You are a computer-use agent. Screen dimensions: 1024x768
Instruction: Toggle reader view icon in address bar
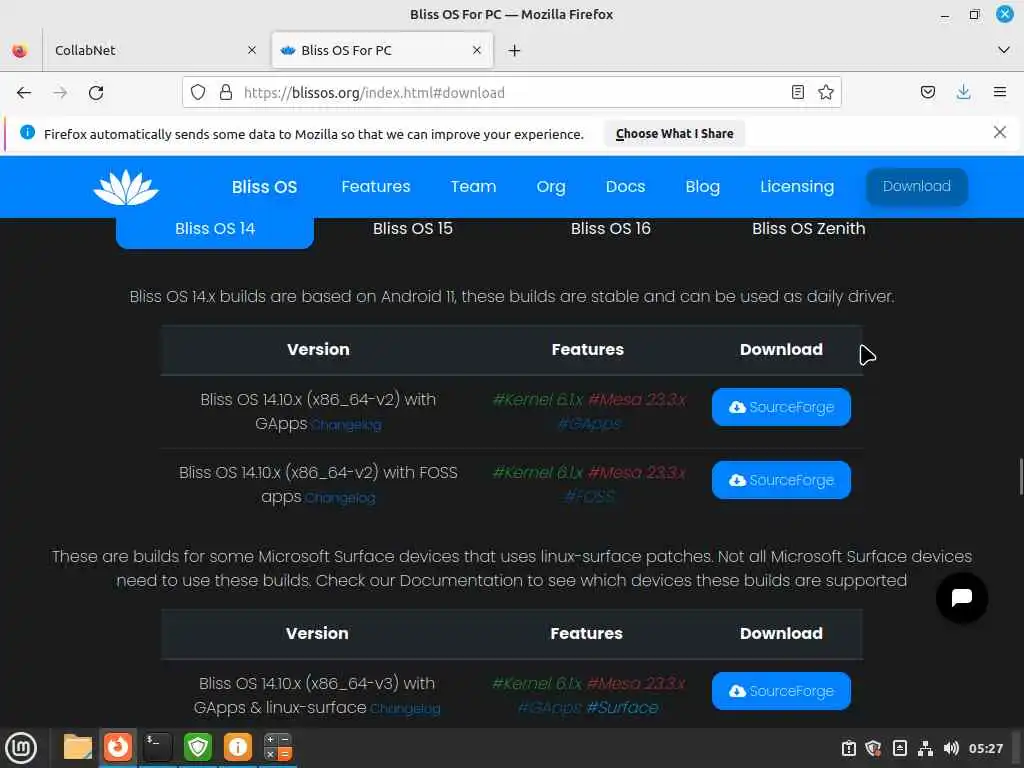[797, 93]
